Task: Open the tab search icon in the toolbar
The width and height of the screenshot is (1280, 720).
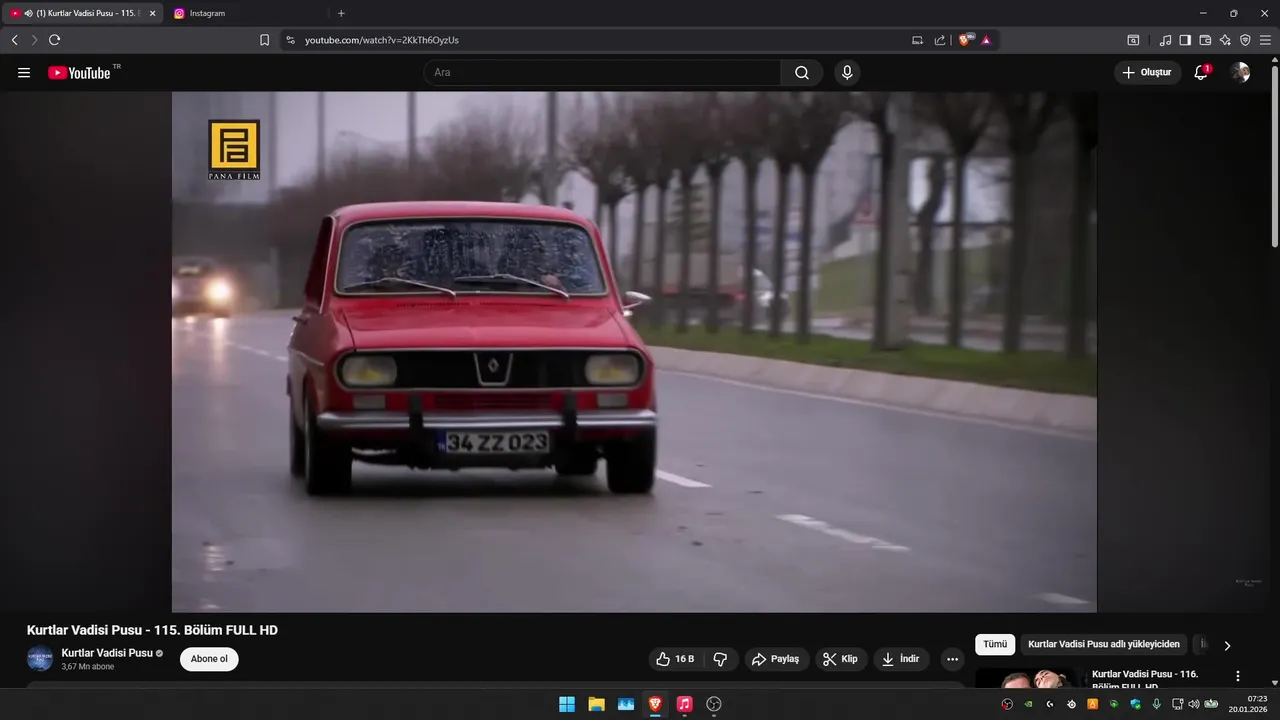Action: coord(1133,40)
